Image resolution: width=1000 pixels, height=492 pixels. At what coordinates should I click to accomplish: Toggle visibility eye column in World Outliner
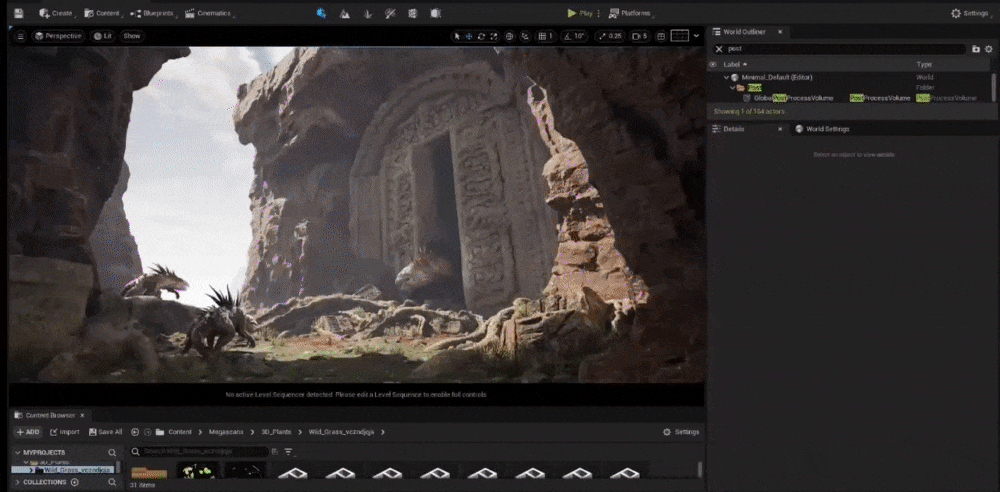[713, 64]
